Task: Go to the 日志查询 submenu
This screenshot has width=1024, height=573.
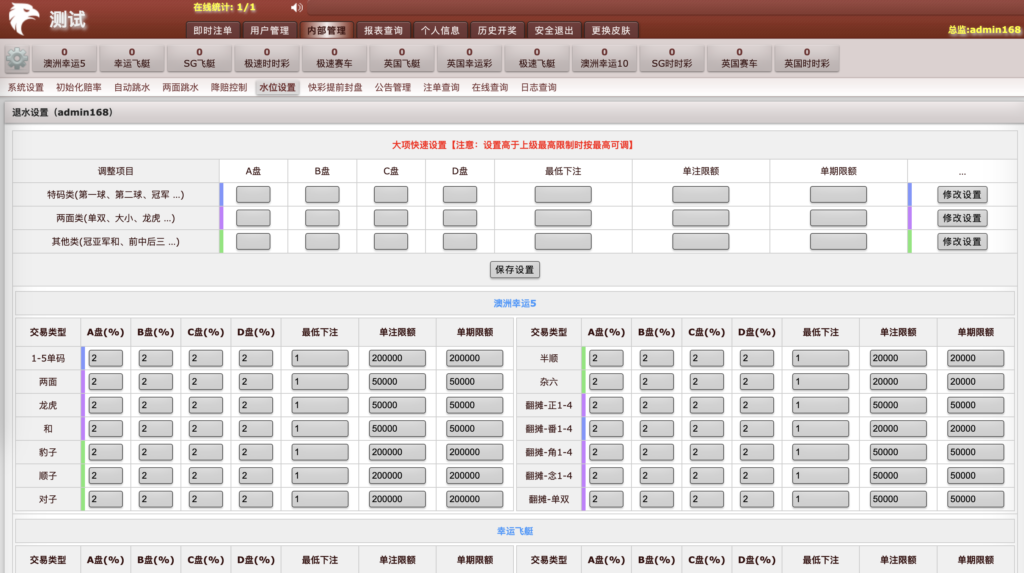Action: pyautogui.click(x=538, y=88)
